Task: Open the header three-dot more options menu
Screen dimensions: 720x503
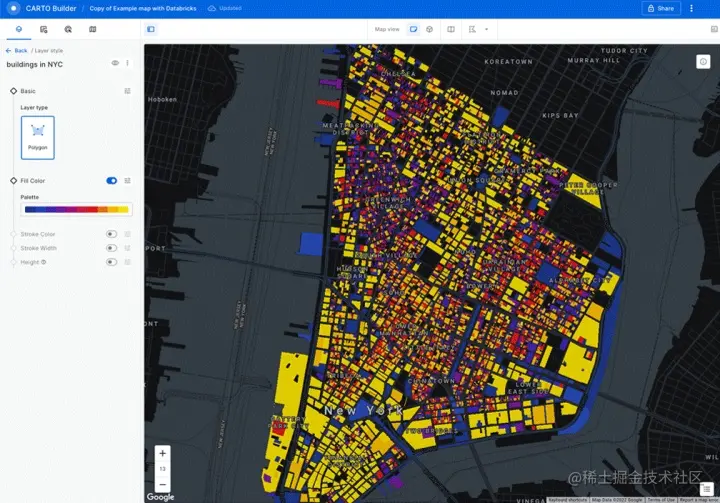Action: (691, 8)
